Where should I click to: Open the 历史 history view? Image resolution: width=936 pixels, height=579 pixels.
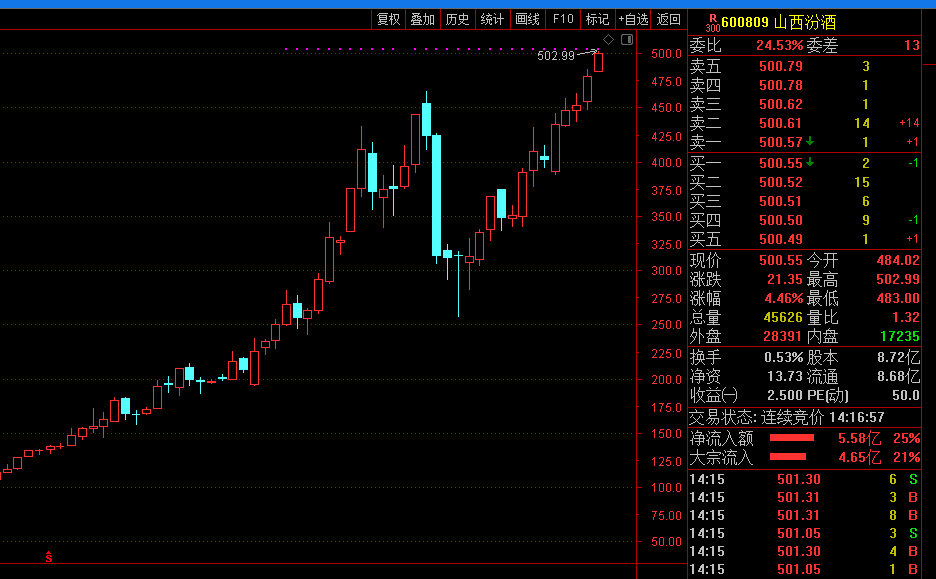(x=457, y=19)
